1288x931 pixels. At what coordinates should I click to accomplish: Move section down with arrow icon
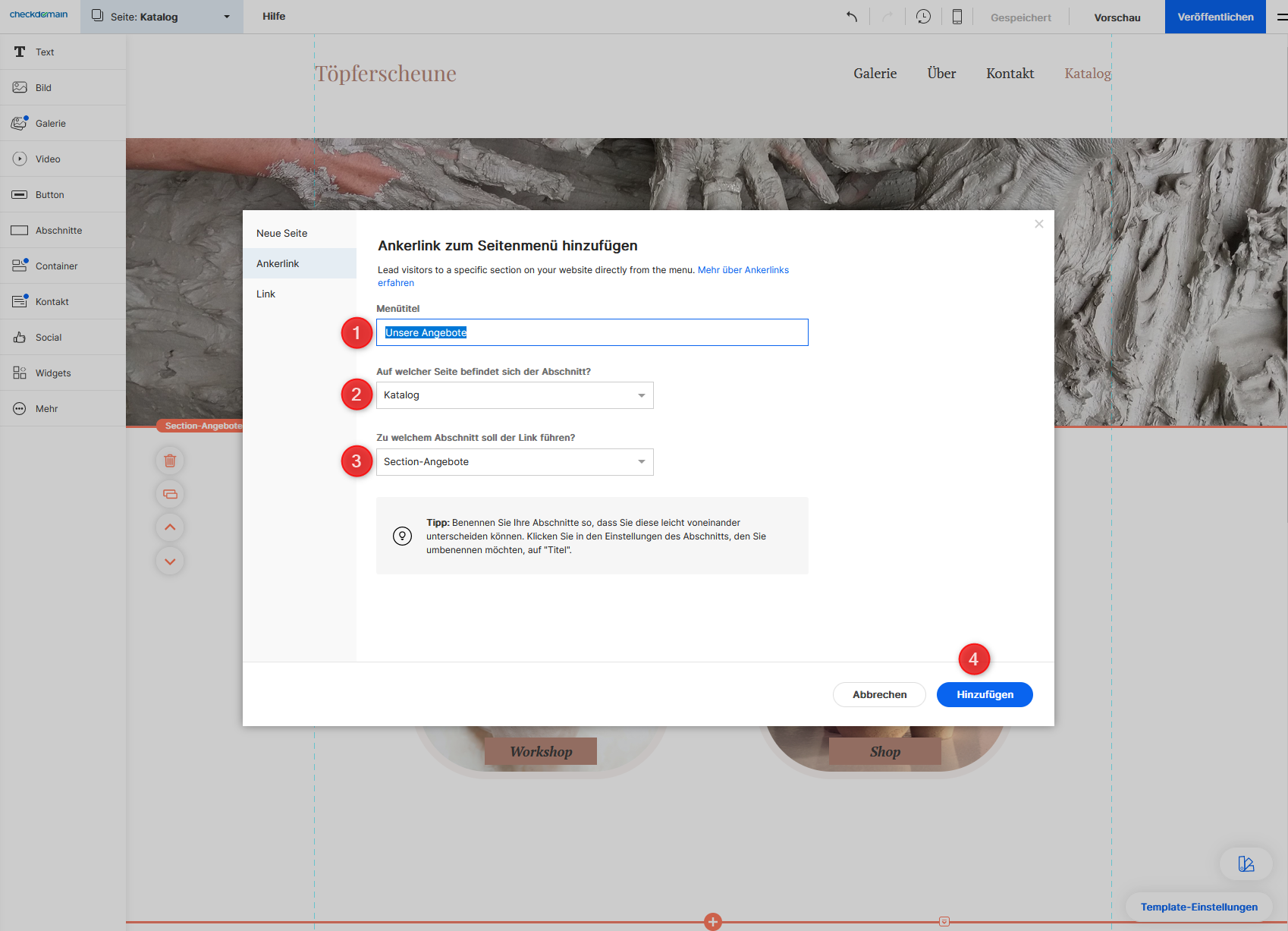pos(170,561)
